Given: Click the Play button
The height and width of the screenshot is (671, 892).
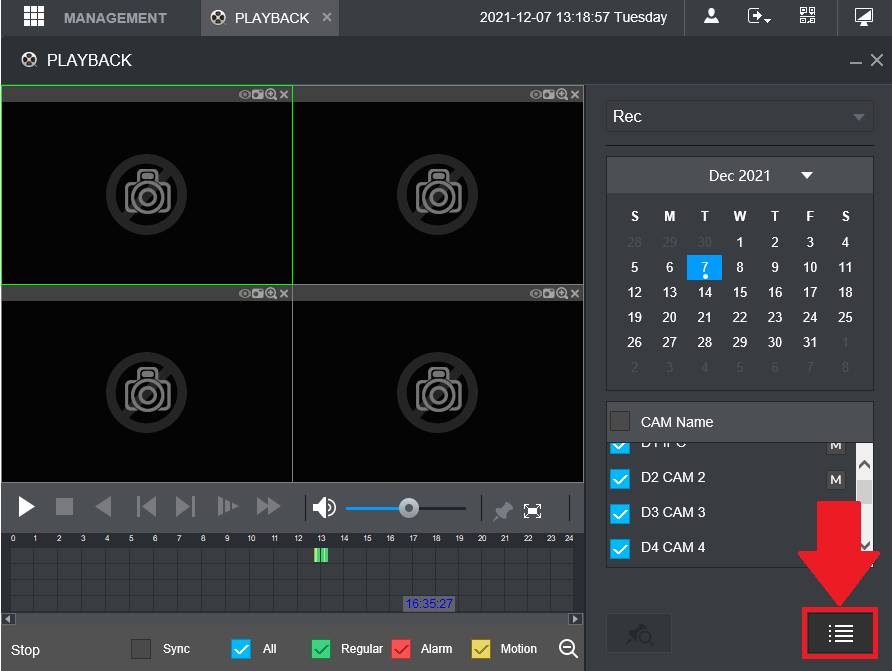Looking at the screenshot, I should [x=26, y=507].
